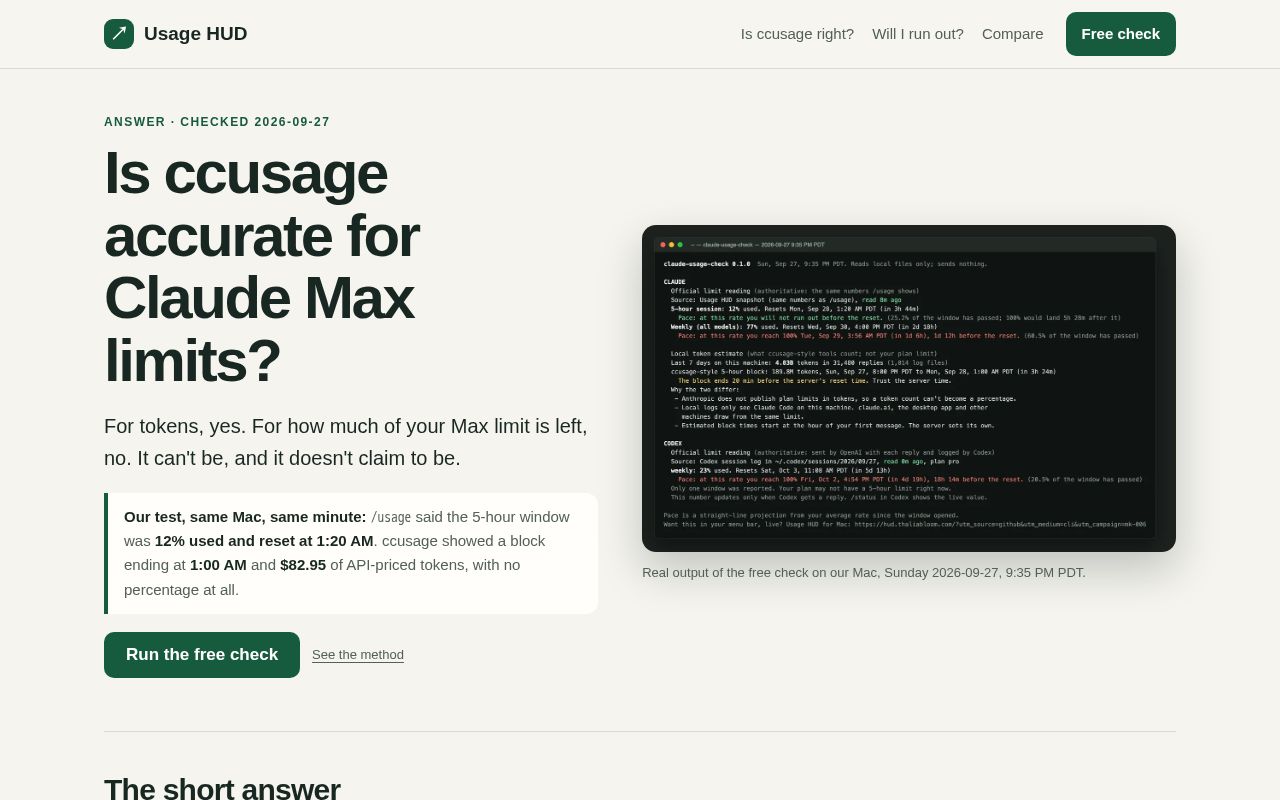The image size is (1280, 800).
Task: Click the 'Real output of the free check' caption
Action: coord(864,573)
